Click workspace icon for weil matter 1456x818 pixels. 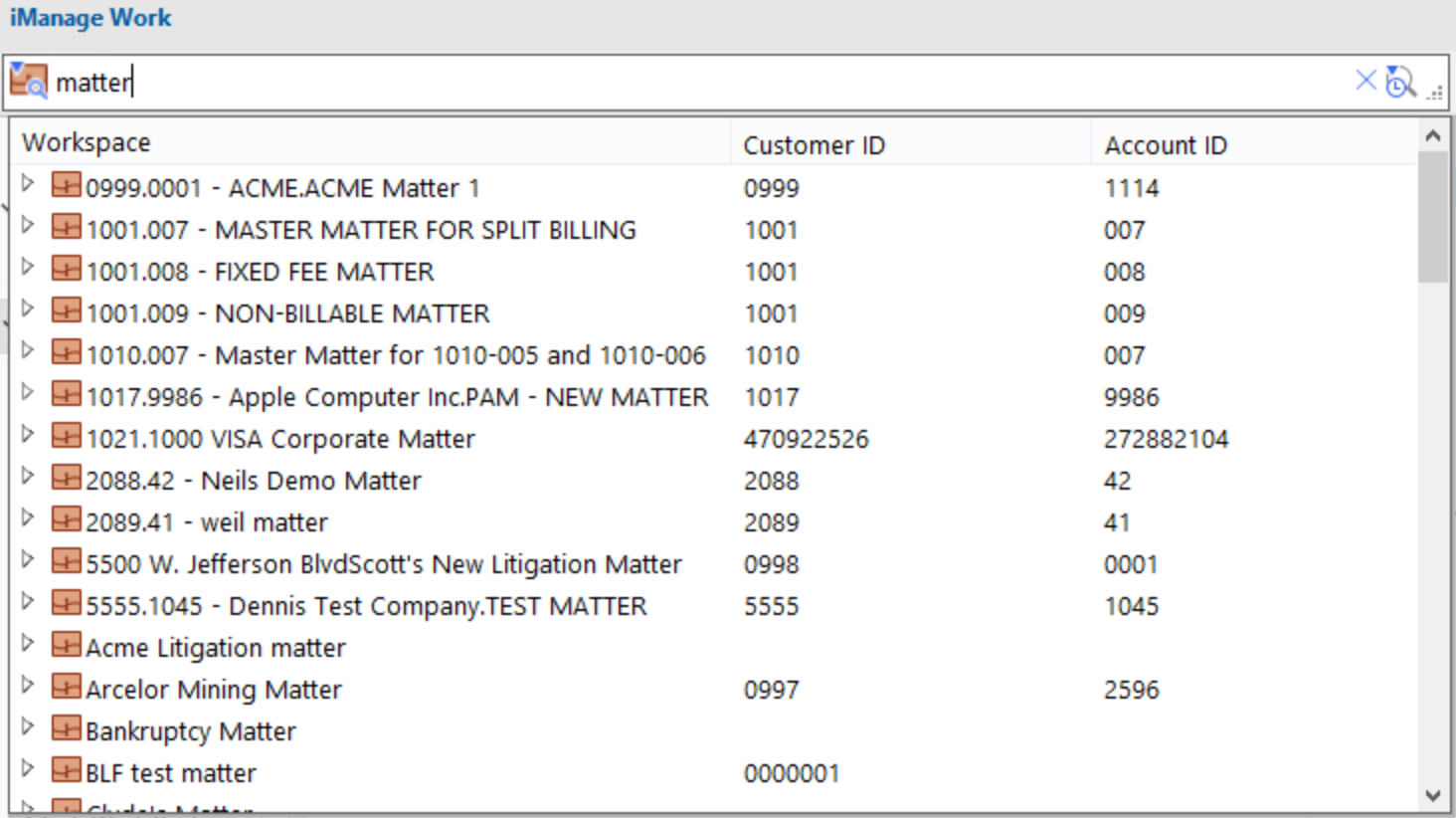pos(67,519)
